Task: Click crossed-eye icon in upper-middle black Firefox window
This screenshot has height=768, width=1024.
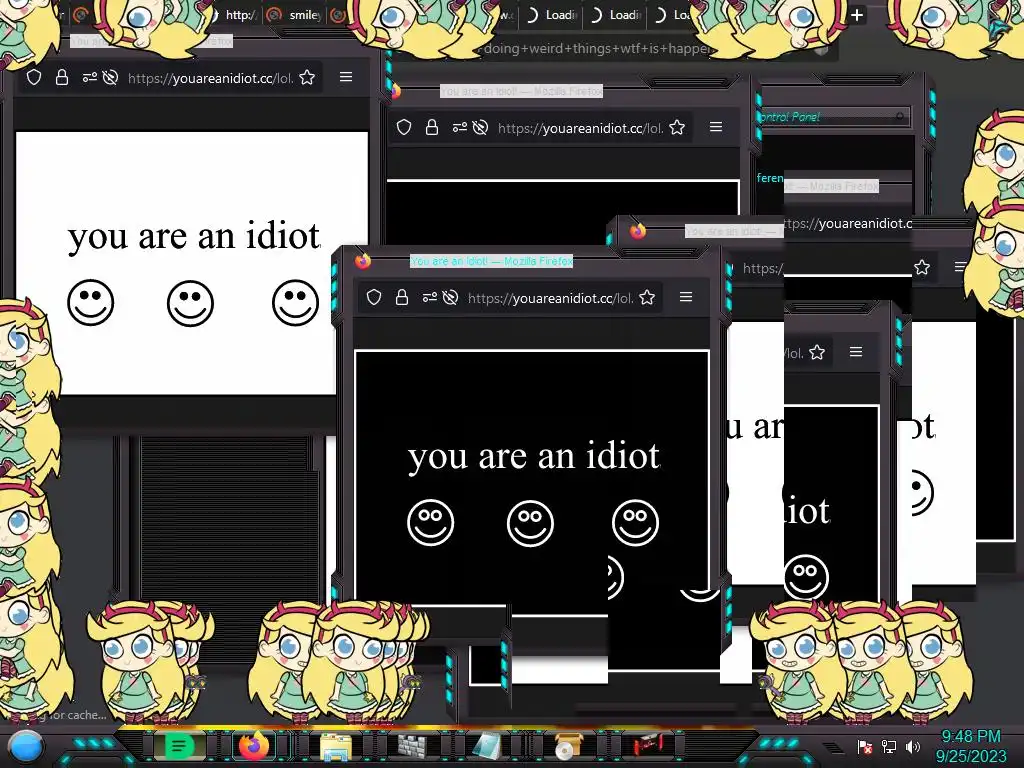Action: pyautogui.click(x=480, y=127)
